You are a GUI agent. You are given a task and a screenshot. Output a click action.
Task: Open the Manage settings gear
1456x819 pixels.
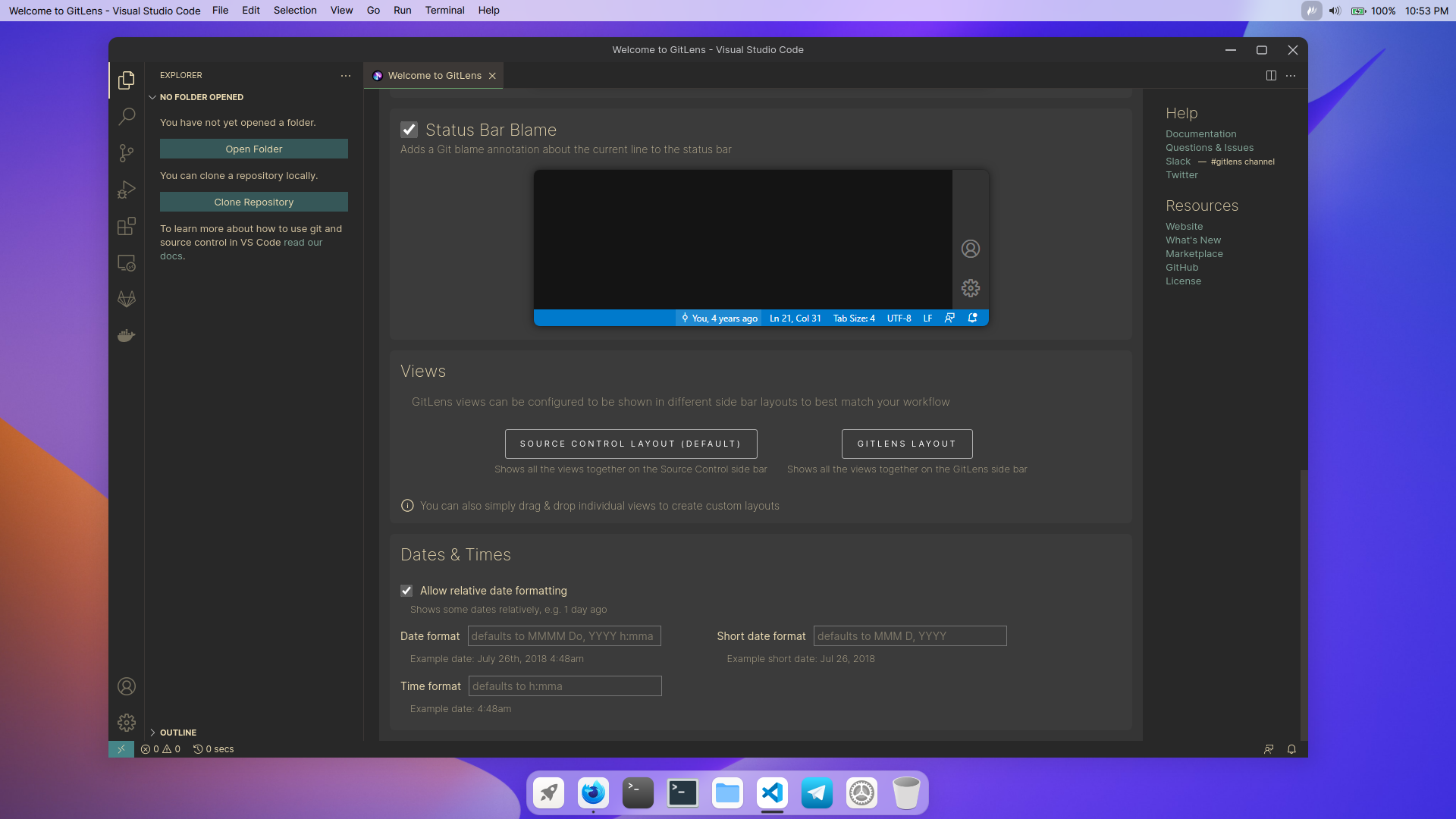tap(126, 722)
